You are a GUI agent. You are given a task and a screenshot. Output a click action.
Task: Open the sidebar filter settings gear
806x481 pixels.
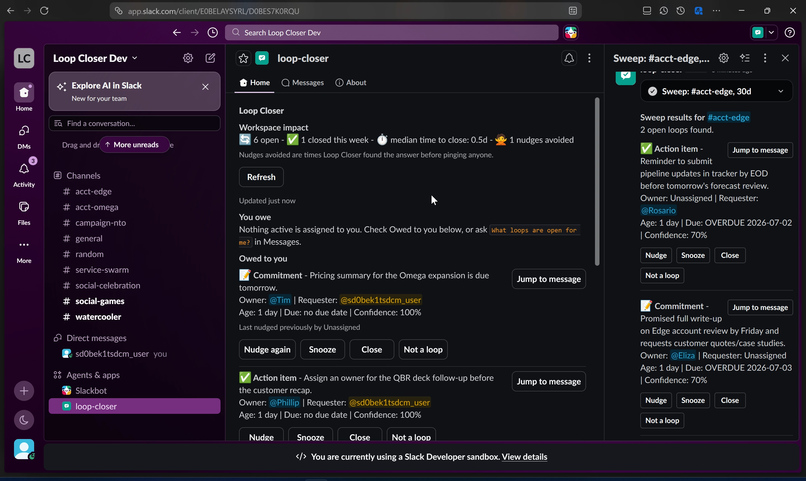(188, 58)
